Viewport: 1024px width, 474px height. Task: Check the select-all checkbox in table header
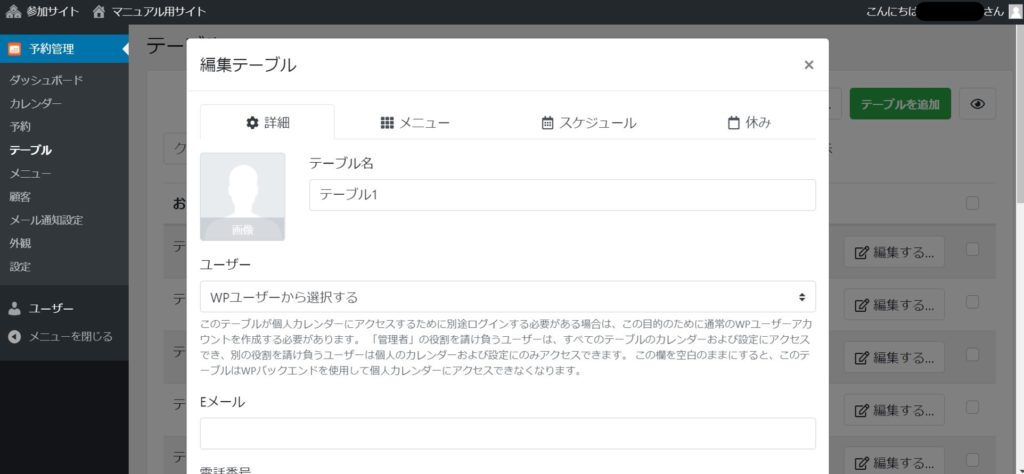[972, 203]
